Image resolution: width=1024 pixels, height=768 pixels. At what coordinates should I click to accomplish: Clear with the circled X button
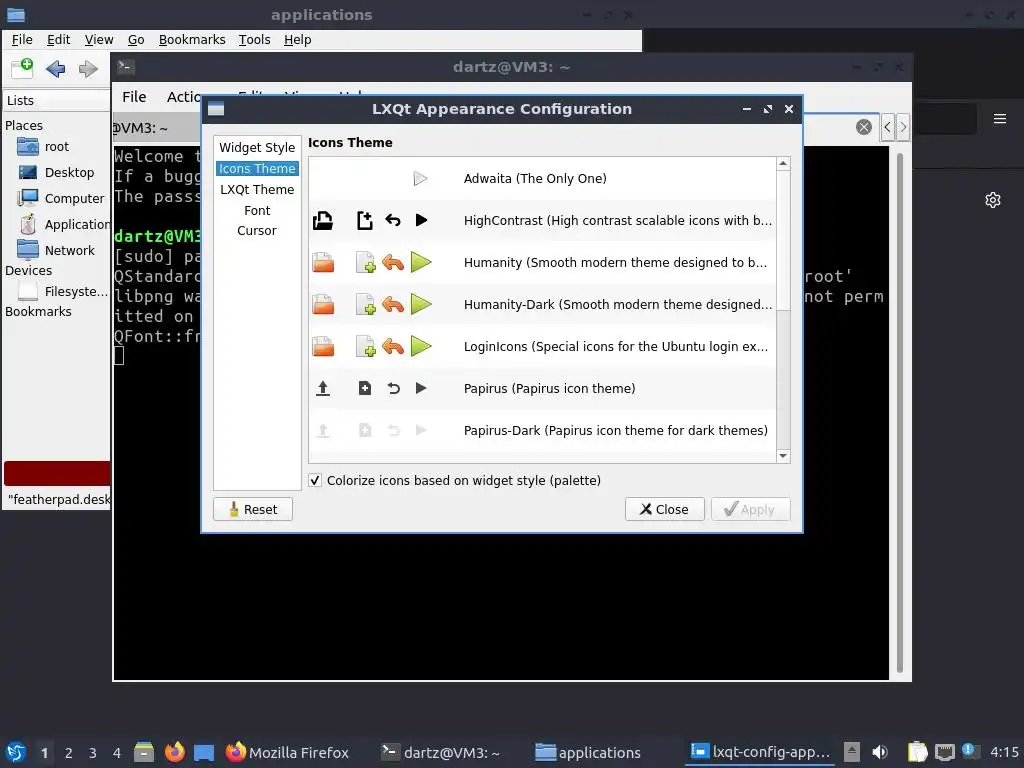[x=863, y=127]
